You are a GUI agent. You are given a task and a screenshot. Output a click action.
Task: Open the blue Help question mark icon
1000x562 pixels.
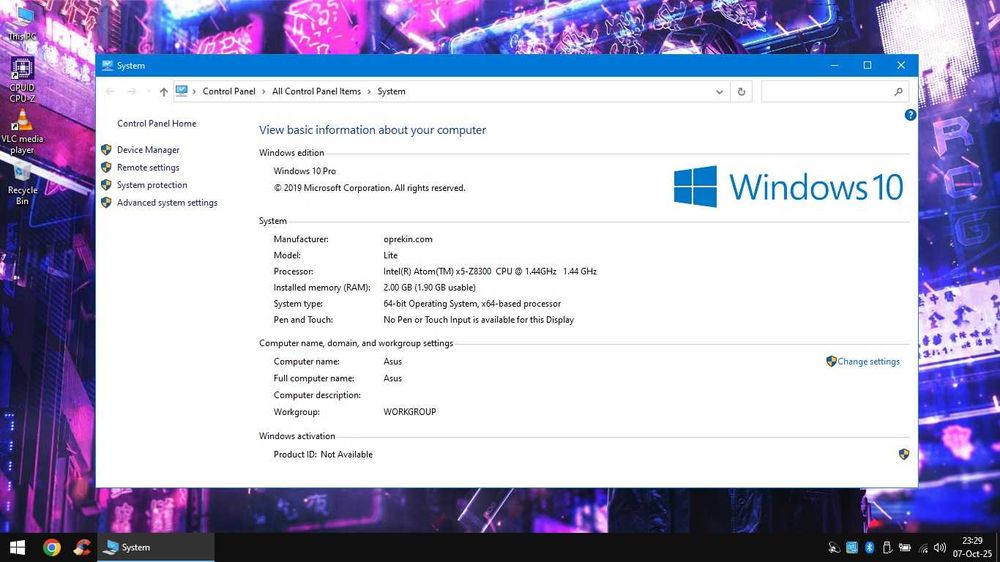910,115
